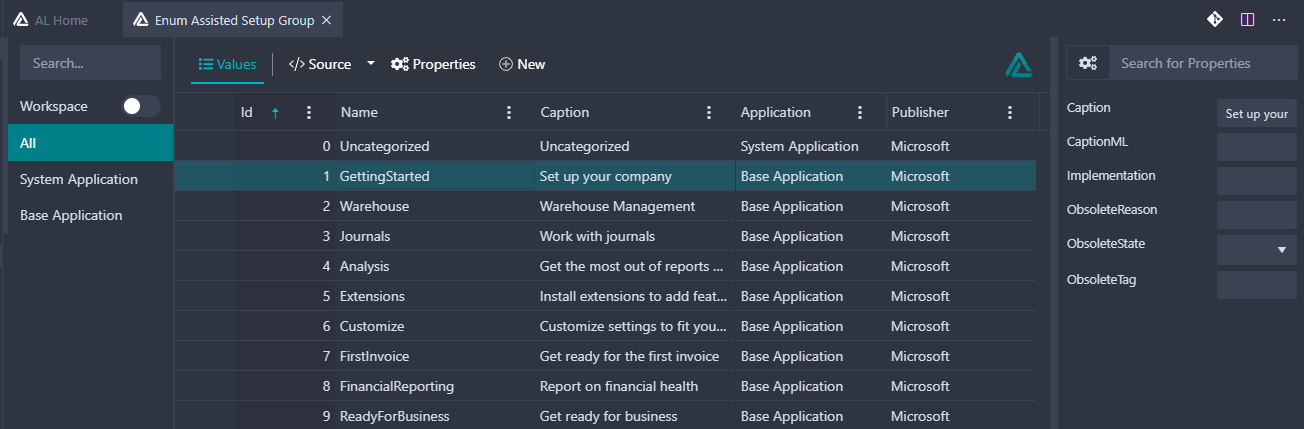Click the properties gears icon beside search
The width and height of the screenshot is (1304, 429).
tap(1088, 63)
